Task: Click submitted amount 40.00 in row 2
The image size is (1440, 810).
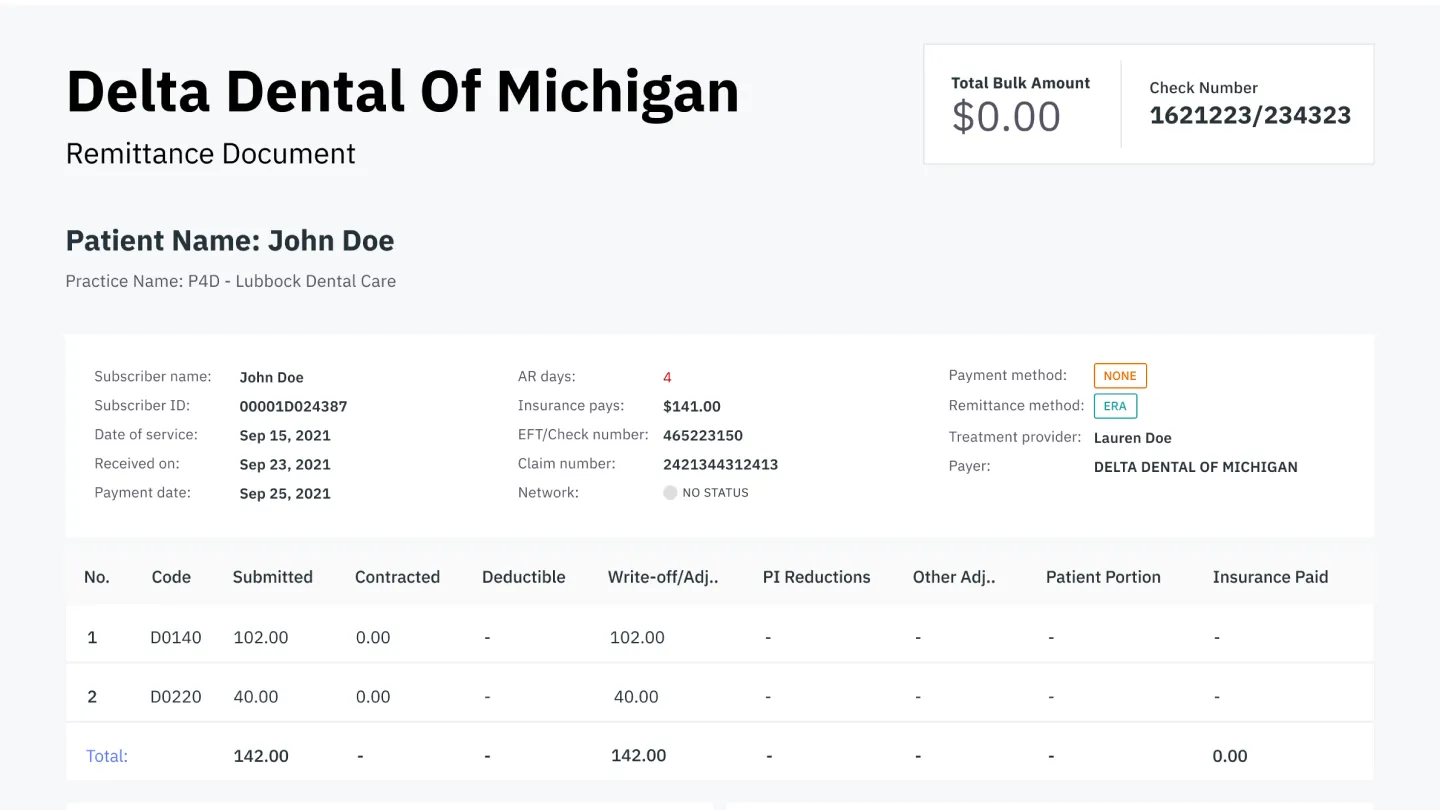Action: (256, 697)
